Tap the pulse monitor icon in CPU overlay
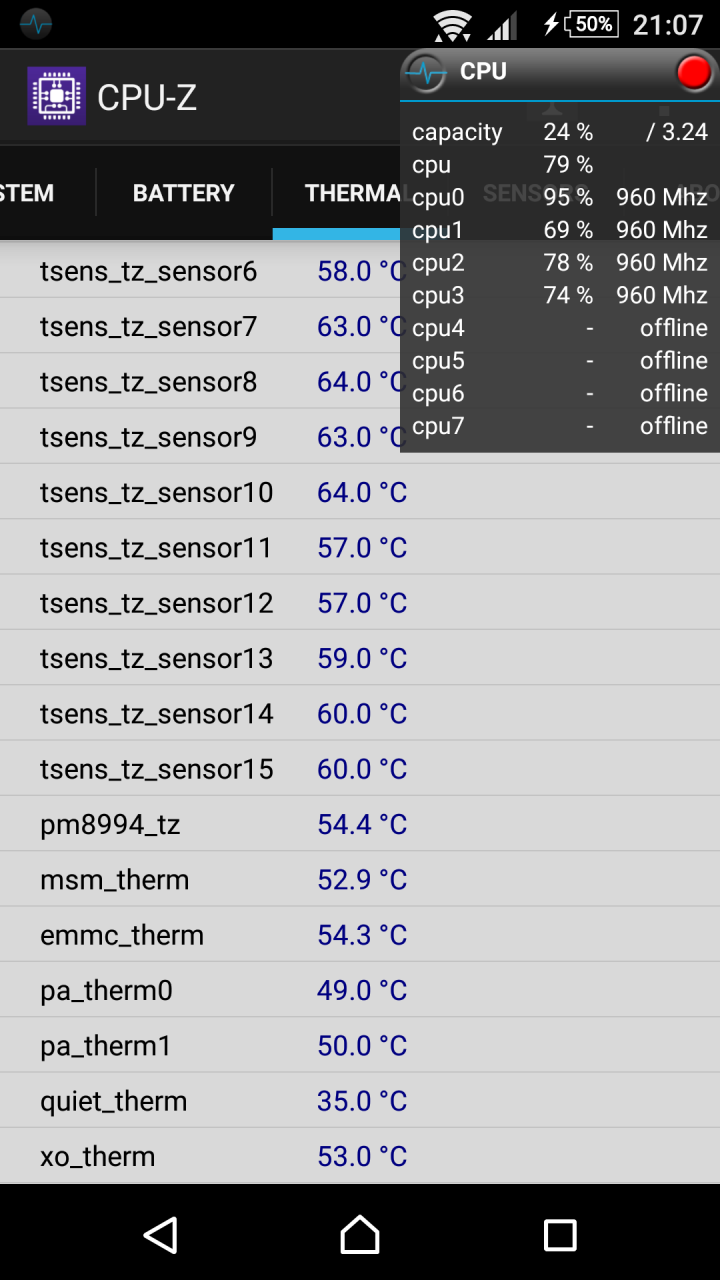 [427, 73]
